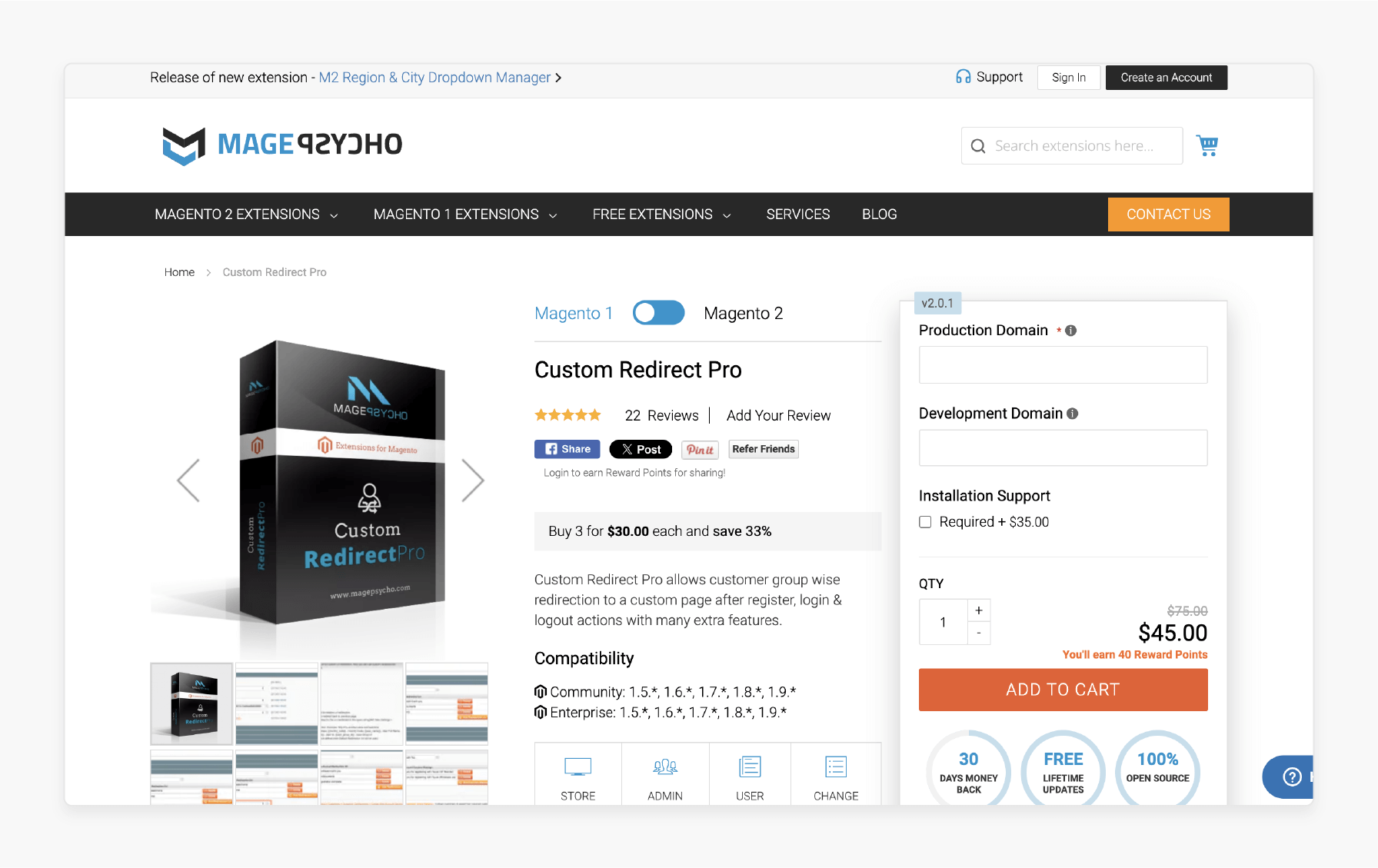Pin the product with Pin it
Image resolution: width=1378 pixels, height=868 pixels.
(x=701, y=449)
